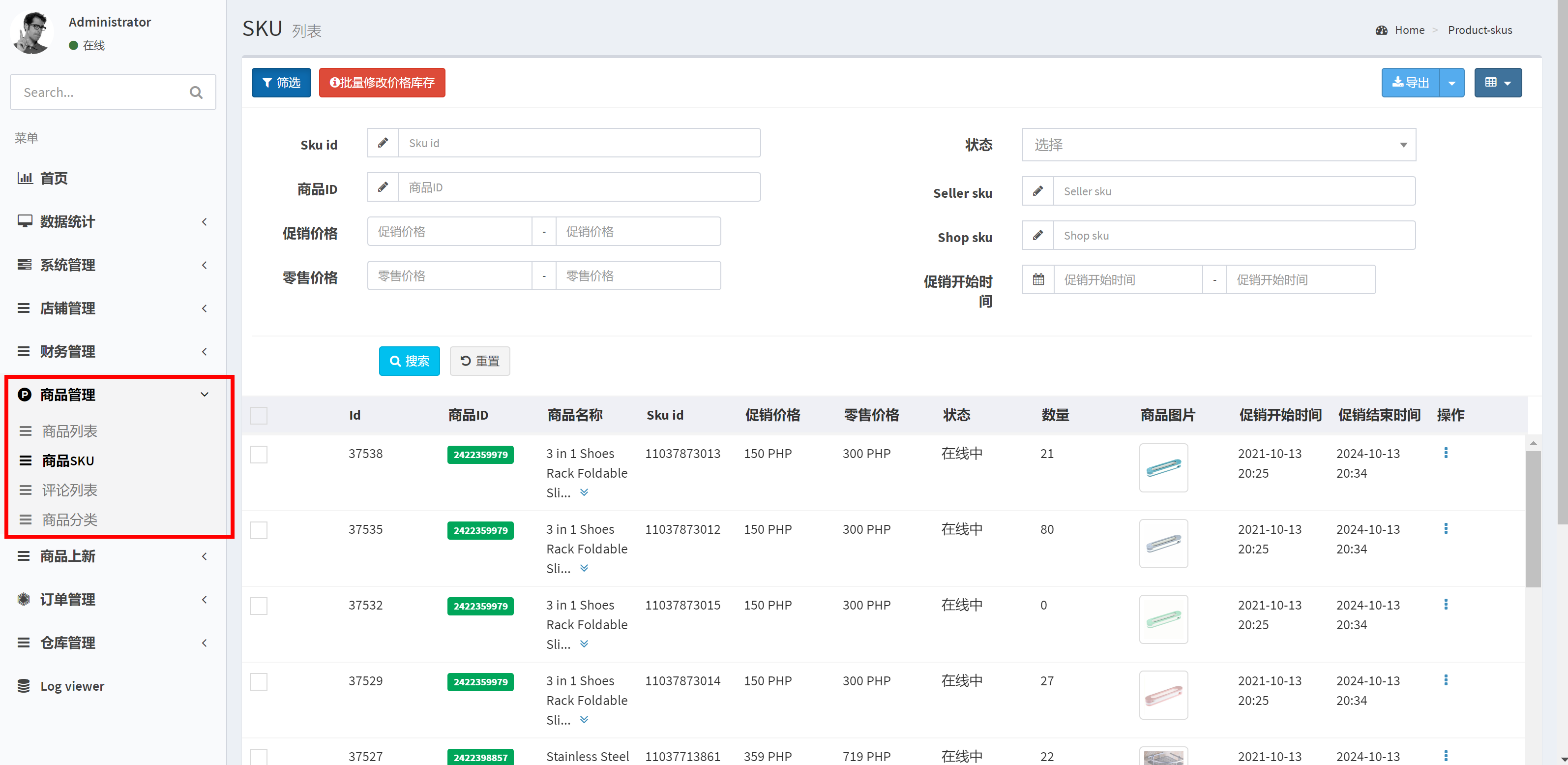1568x765 pixels.
Task: Click the Home dashboard breadcrumb icon
Action: click(1382, 30)
